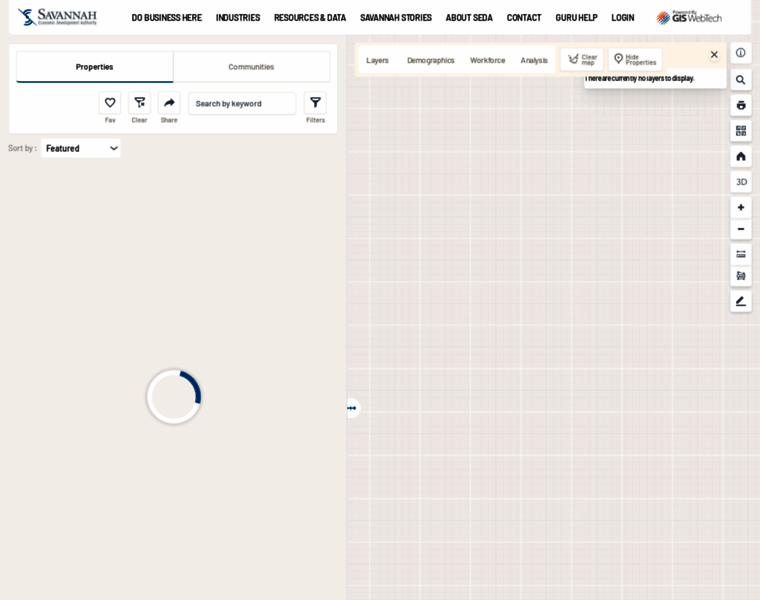Open the Filters funnel icon
760x600 pixels.
(x=315, y=103)
